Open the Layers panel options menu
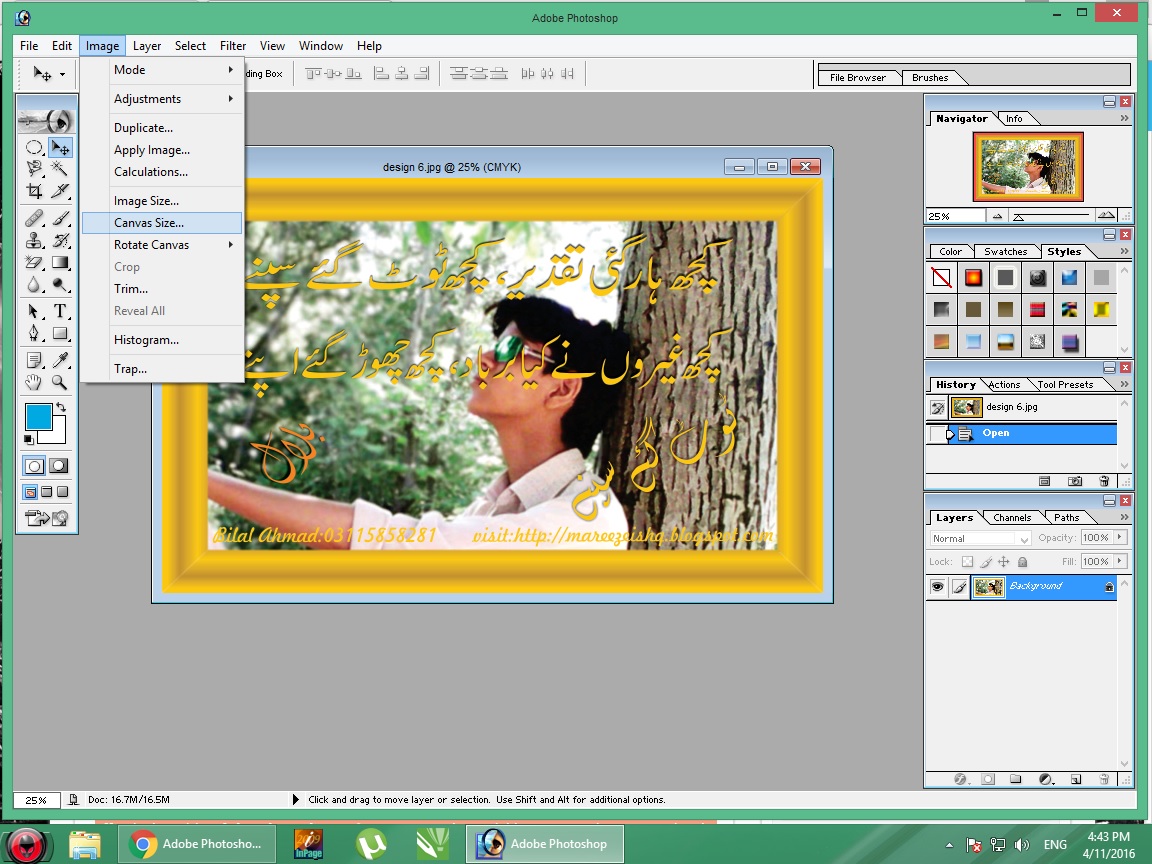This screenshot has height=864, width=1152. [x=1124, y=517]
